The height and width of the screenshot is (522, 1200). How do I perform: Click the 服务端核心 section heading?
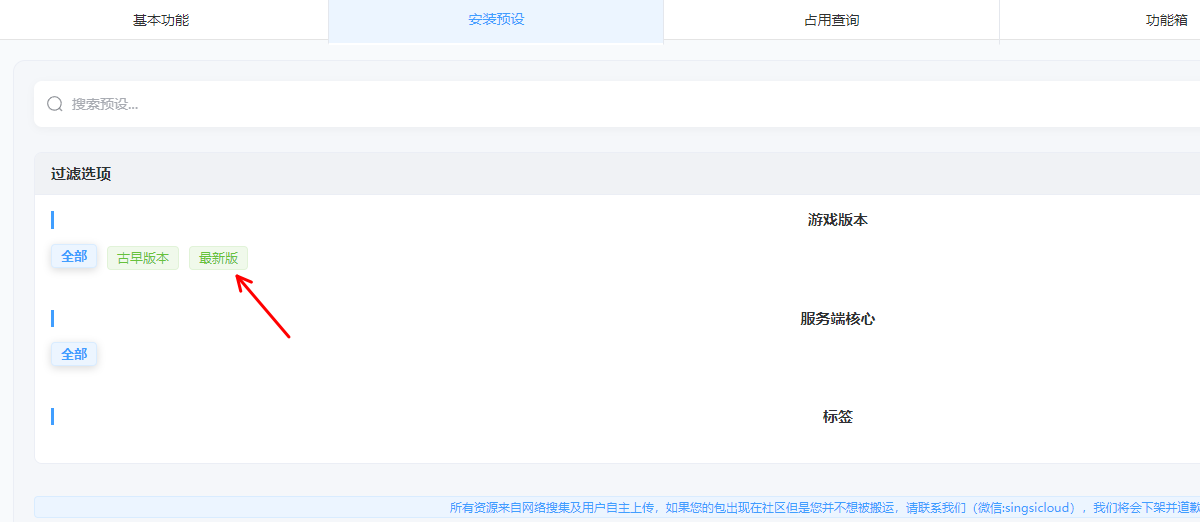tap(837, 319)
